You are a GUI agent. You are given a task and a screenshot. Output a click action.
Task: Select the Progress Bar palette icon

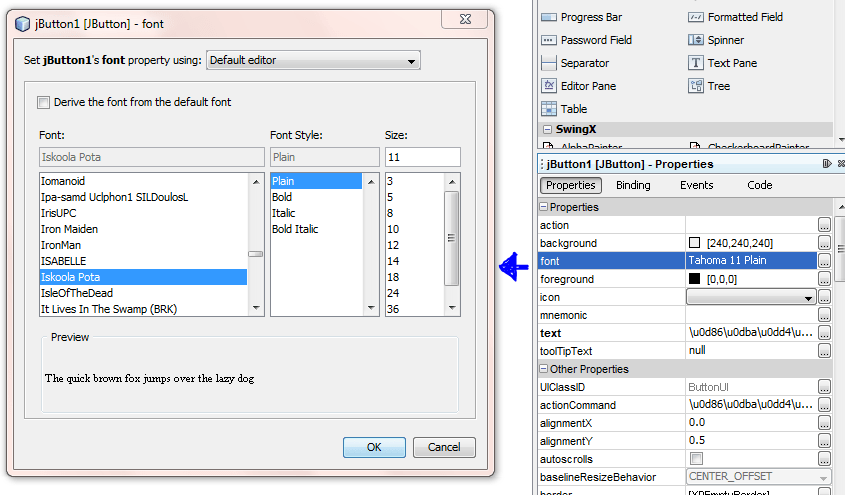pyautogui.click(x=549, y=17)
